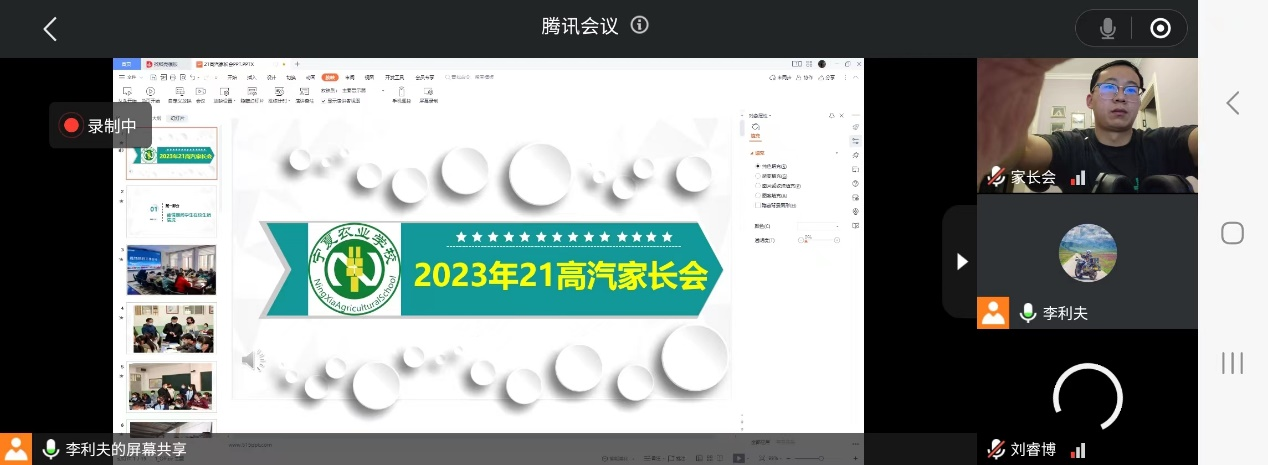Click the WPS save icon in quick toolbar
Screen dimensions: 1268x465
tap(153, 77)
